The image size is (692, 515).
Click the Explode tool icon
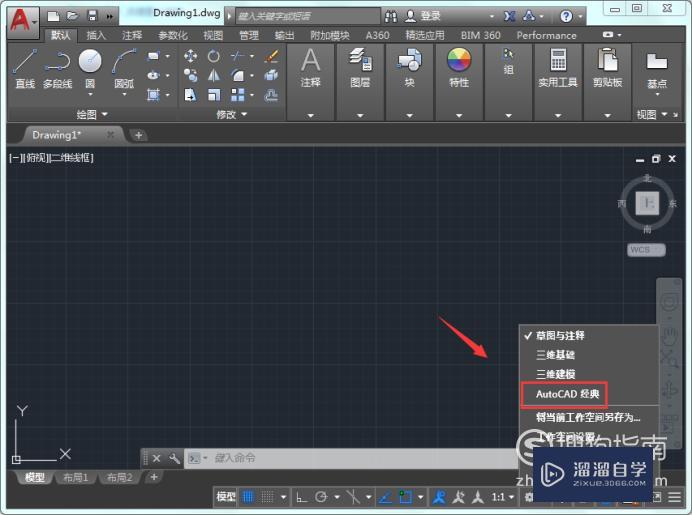point(271,75)
